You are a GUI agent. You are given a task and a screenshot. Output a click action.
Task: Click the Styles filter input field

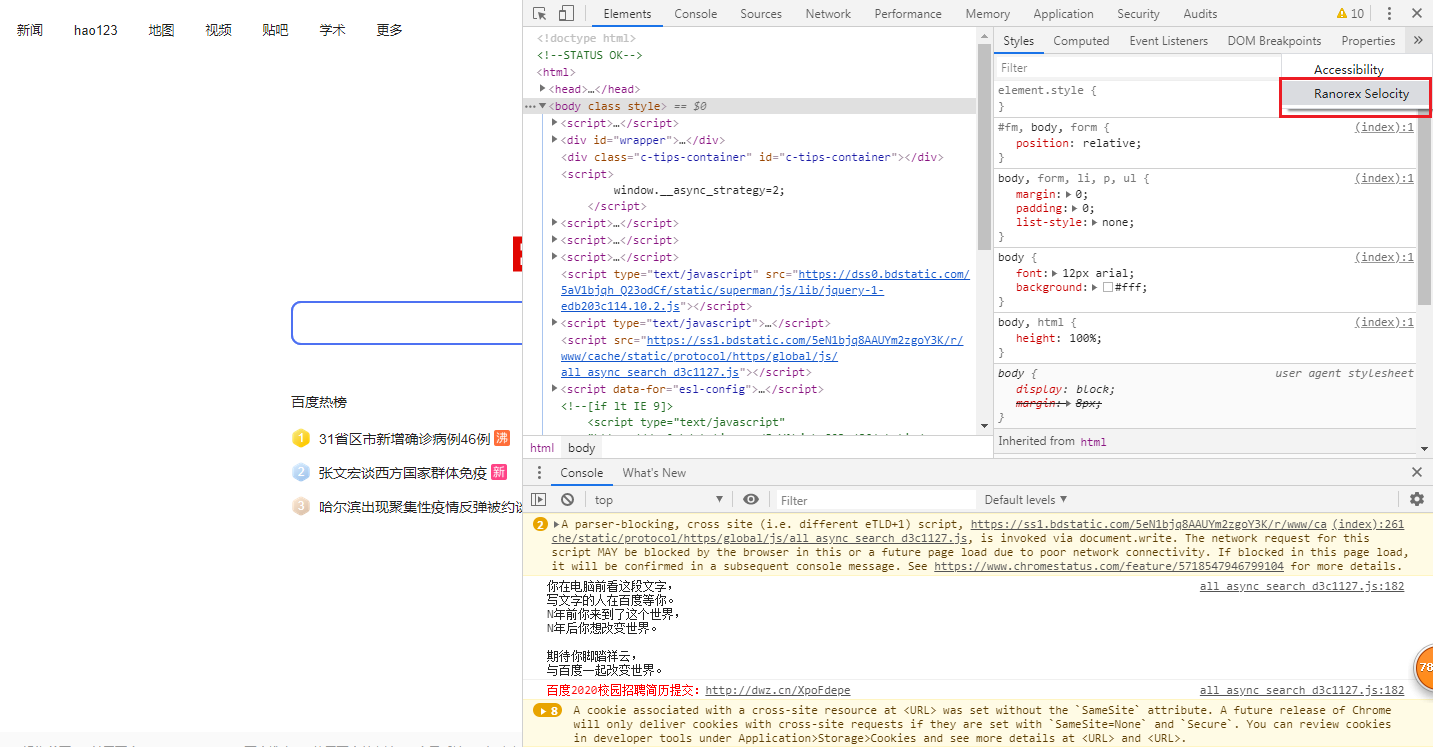click(x=1100, y=67)
